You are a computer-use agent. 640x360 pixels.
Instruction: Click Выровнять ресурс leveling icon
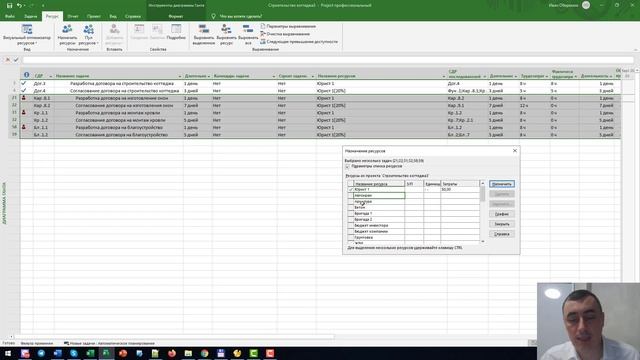(226, 34)
